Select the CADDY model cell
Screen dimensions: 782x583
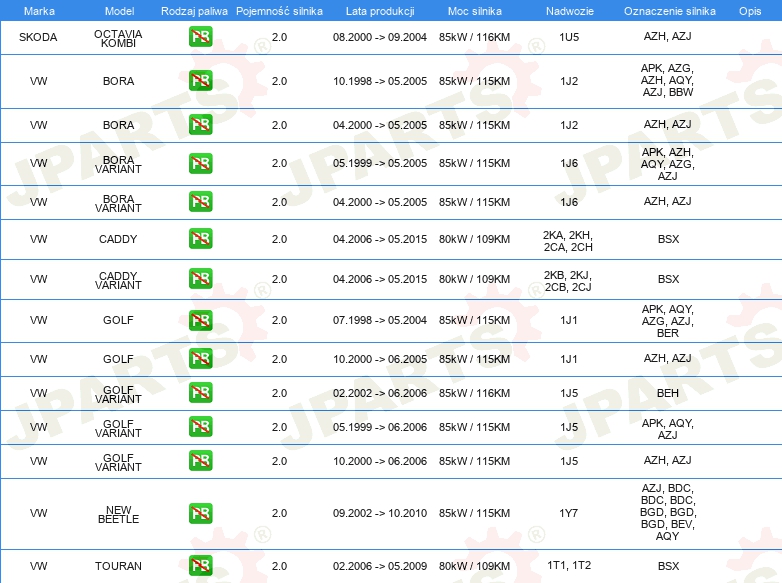[118, 239]
